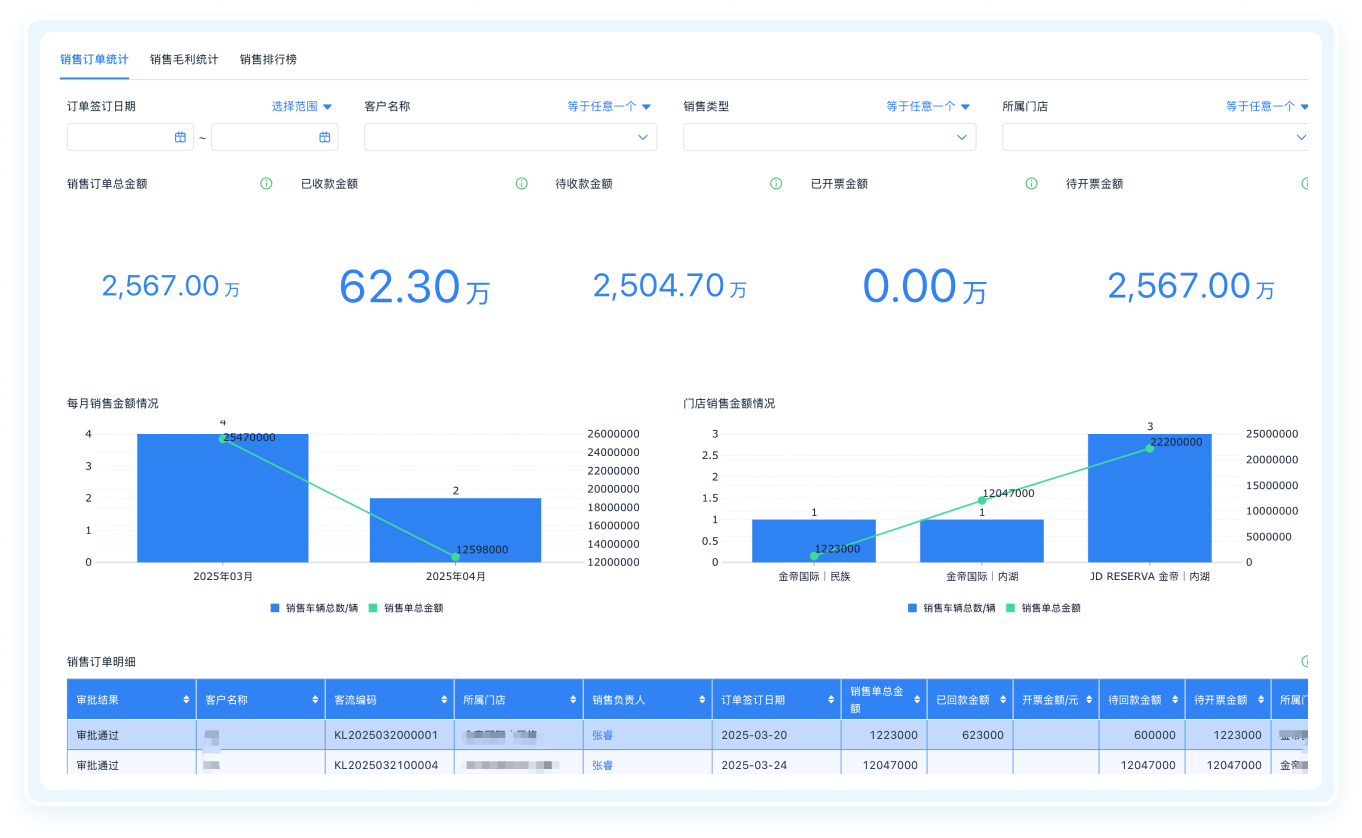Viewport: 1362px width, 838px height.
Task: Open 张睿 link in KL2025032100004 row
Action: (602, 765)
